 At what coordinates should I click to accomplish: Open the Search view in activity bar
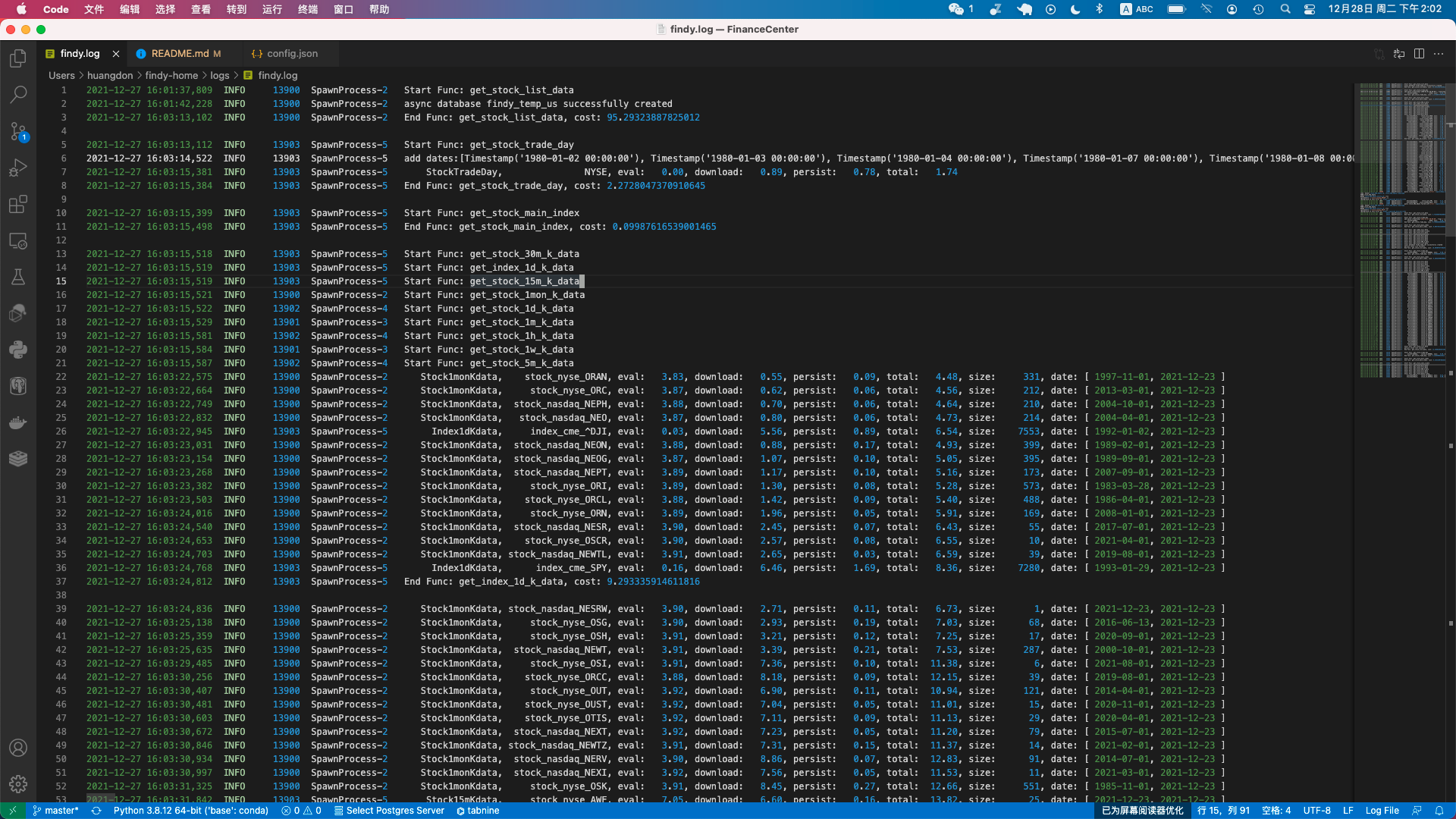18,95
